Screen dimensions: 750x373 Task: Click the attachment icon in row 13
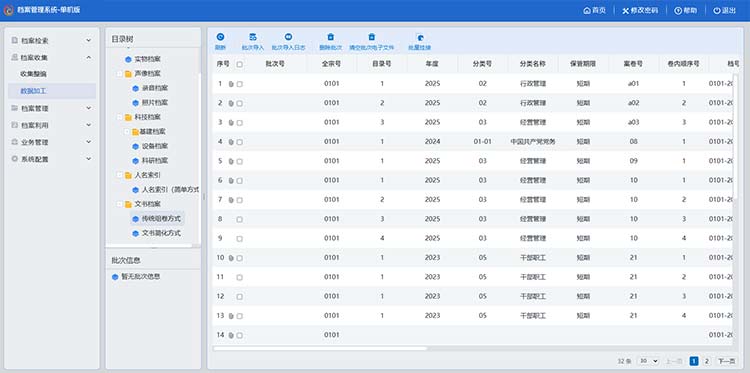point(231,316)
